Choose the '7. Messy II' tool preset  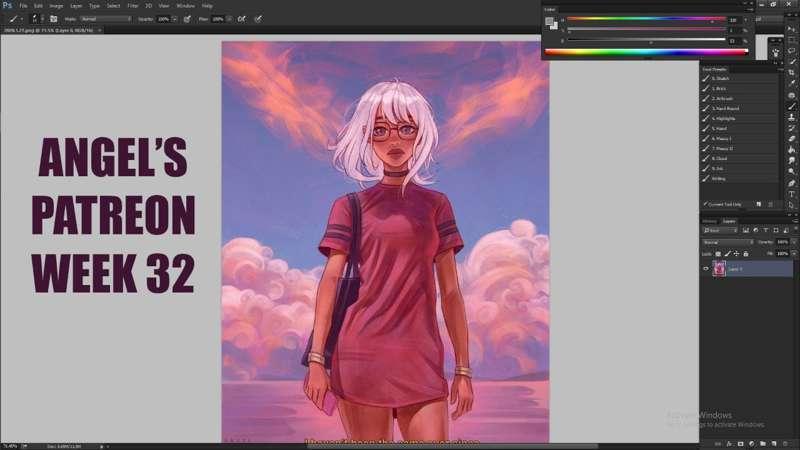[740, 148]
